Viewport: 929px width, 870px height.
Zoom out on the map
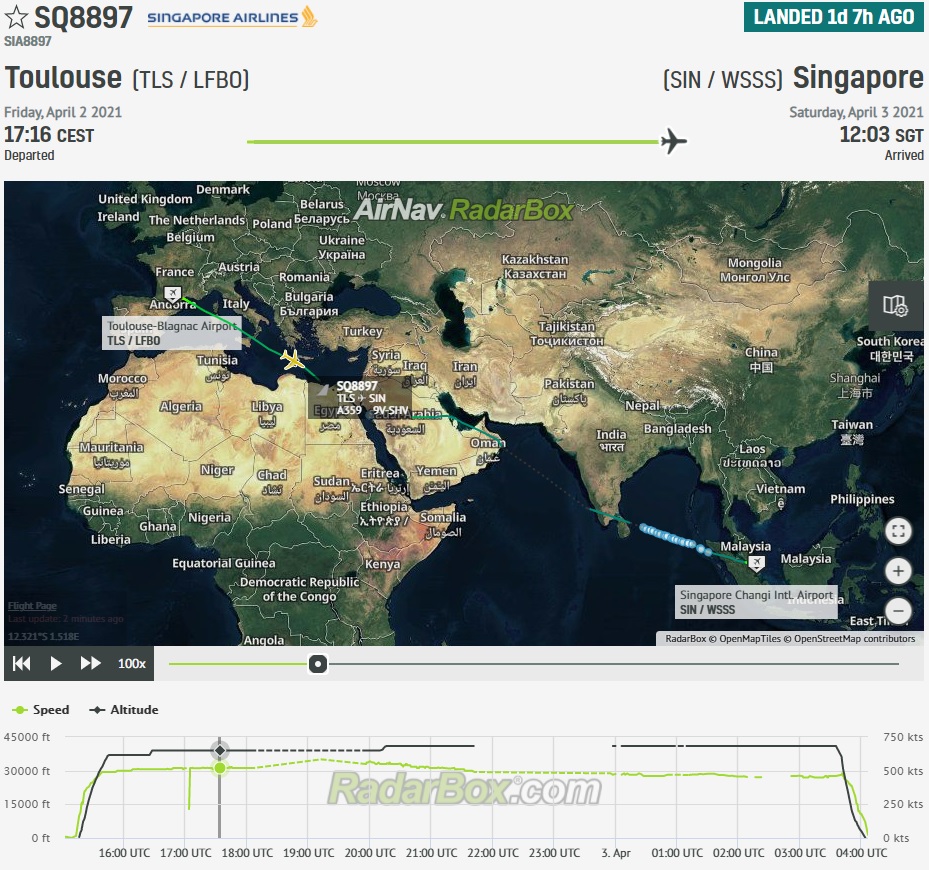point(898,610)
